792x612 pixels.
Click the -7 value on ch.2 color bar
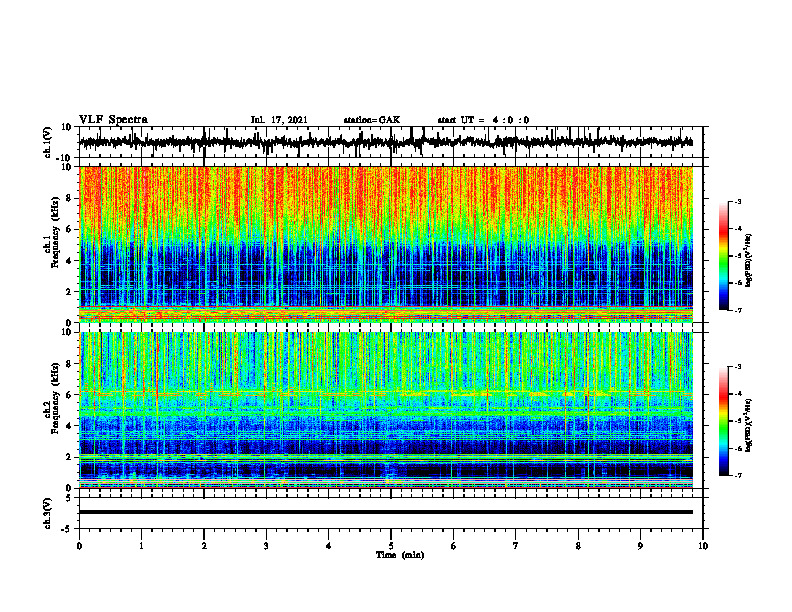(737, 475)
